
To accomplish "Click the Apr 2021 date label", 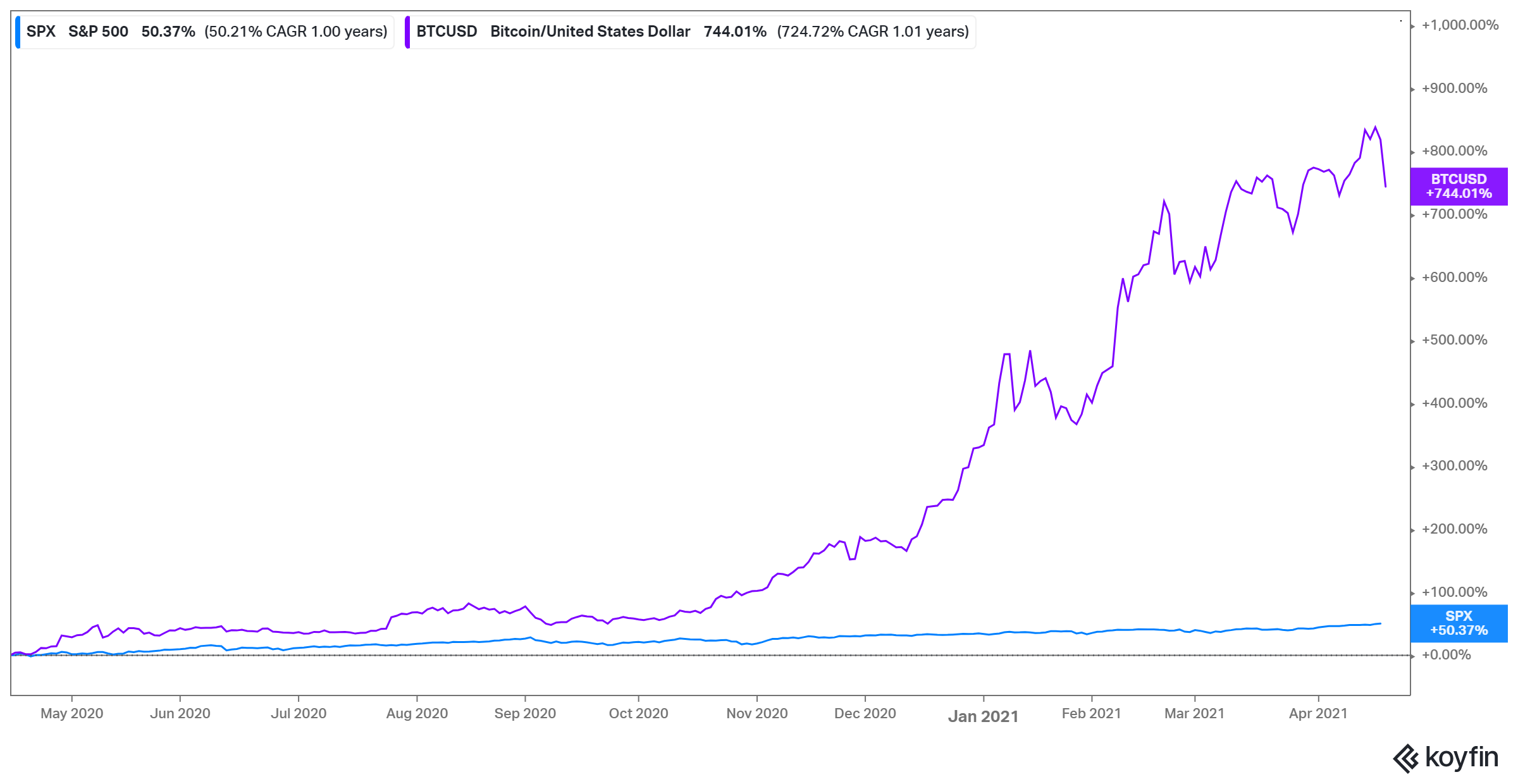I will 1318,714.
